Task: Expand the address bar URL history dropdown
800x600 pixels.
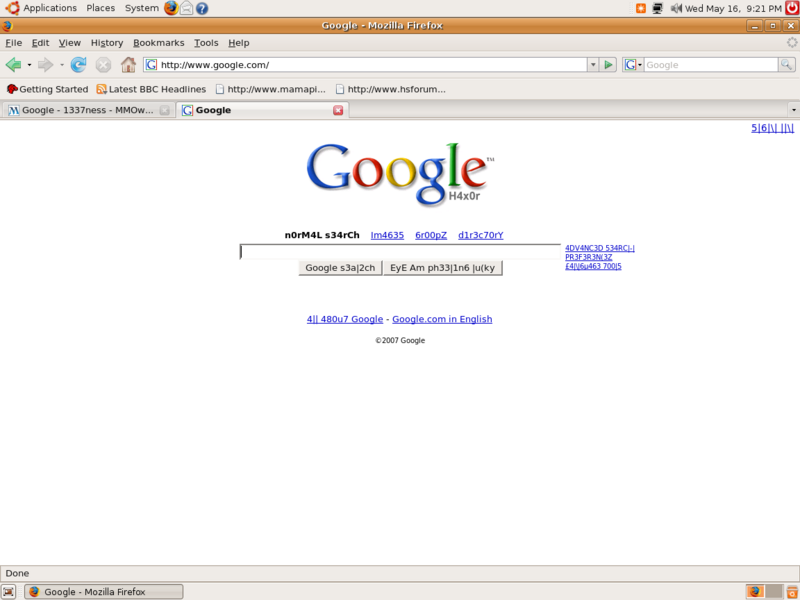Action: click(x=593, y=65)
